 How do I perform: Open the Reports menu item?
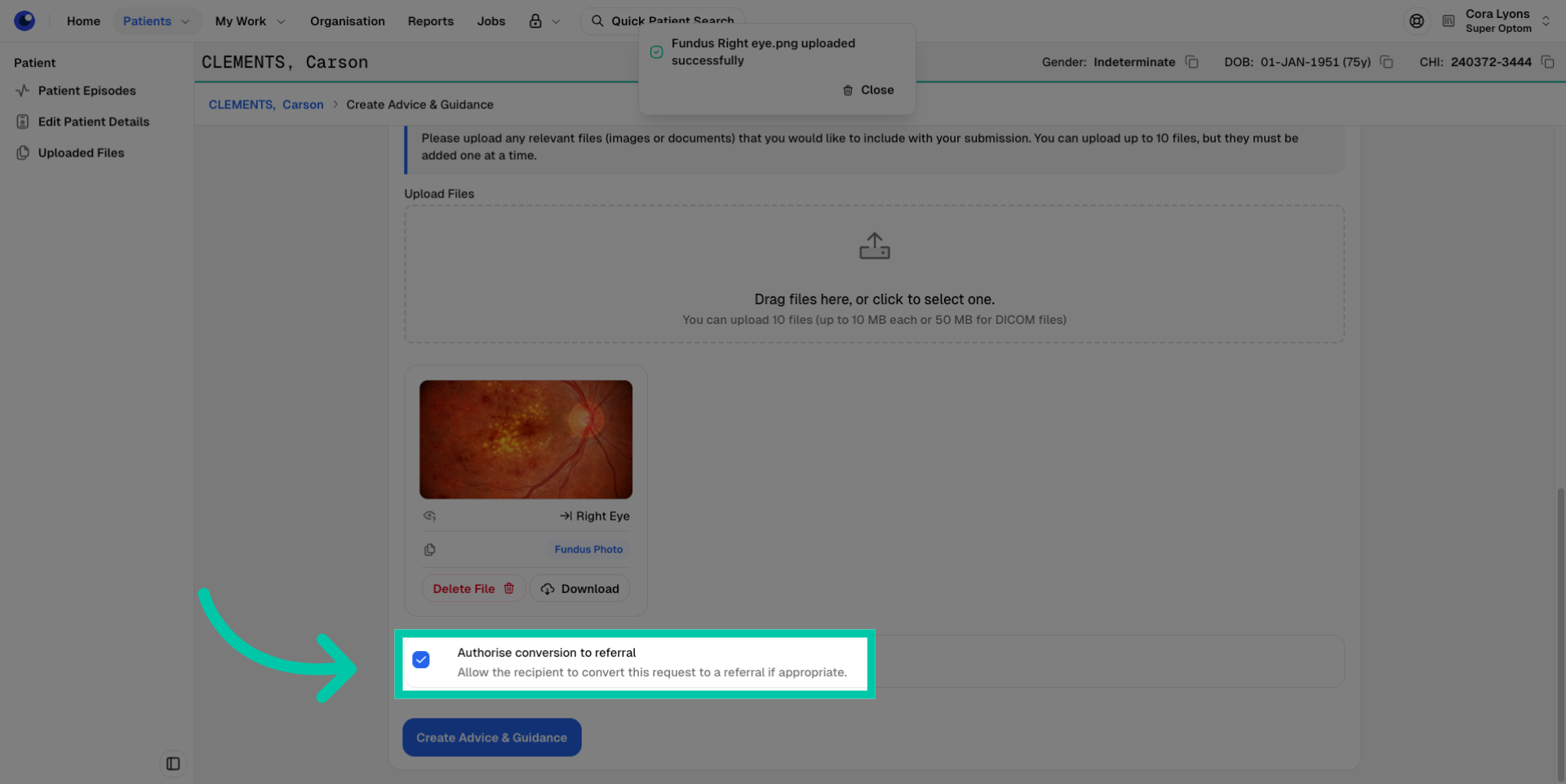(x=430, y=21)
